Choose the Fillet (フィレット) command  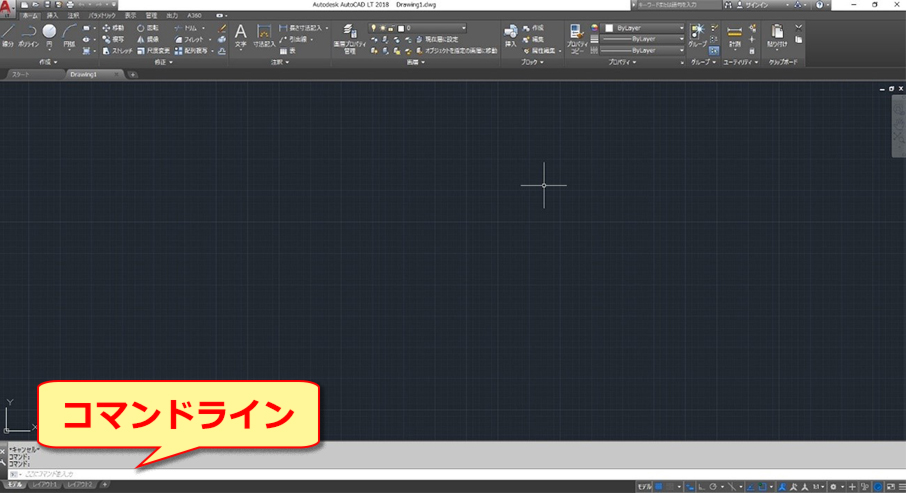(x=189, y=39)
